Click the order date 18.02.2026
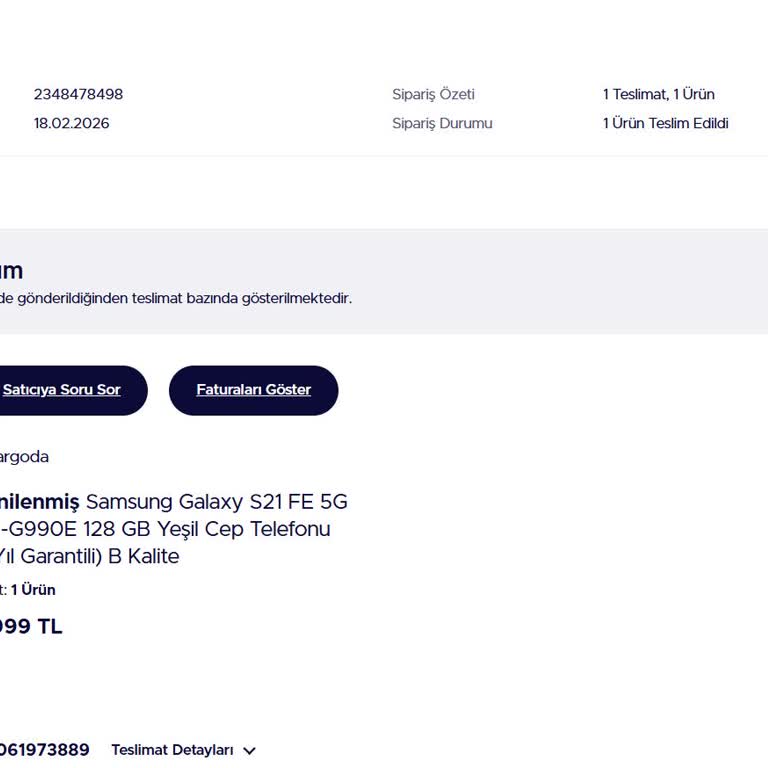The height and width of the screenshot is (768, 768). (x=71, y=123)
